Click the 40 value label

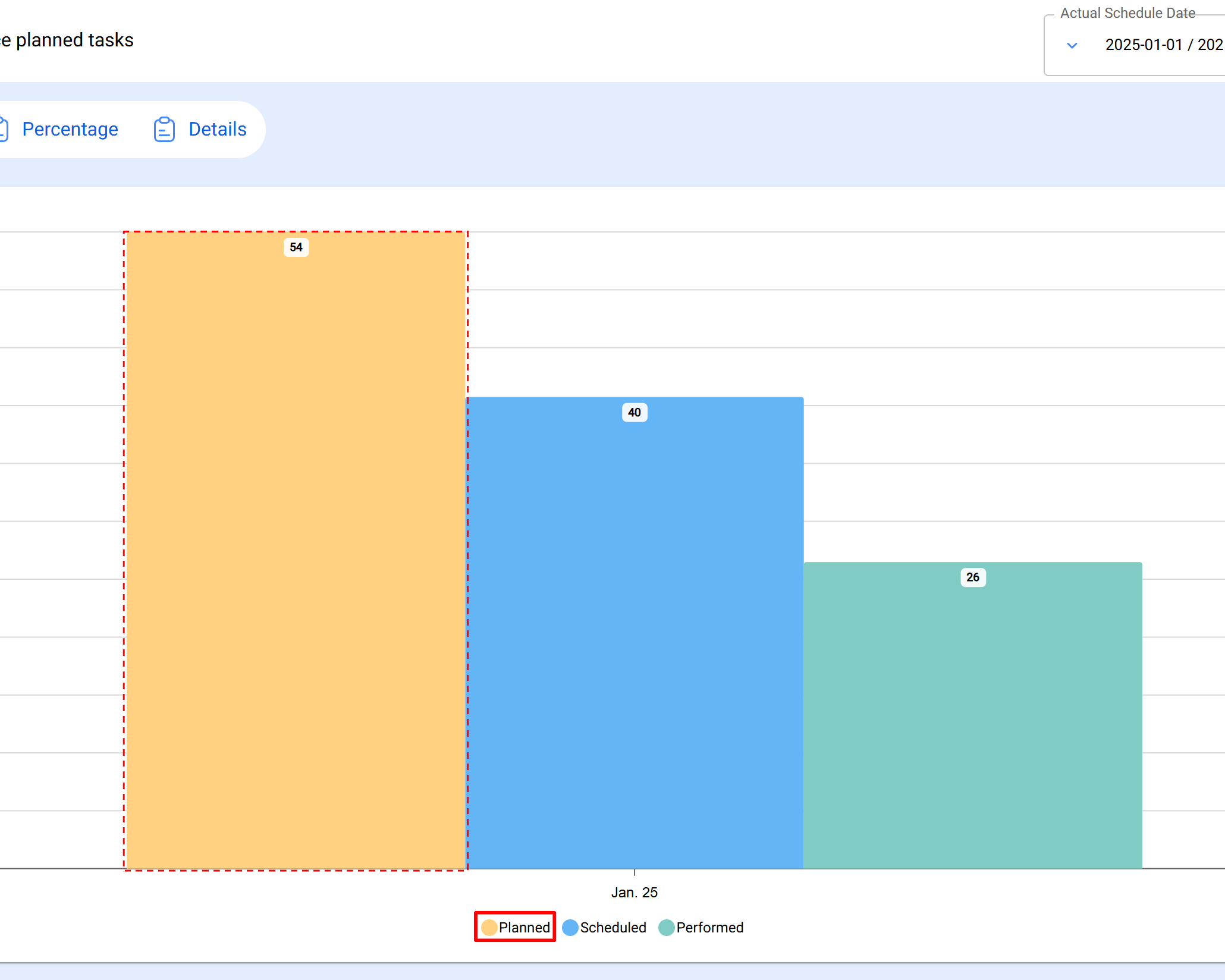pyautogui.click(x=634, y=413)
